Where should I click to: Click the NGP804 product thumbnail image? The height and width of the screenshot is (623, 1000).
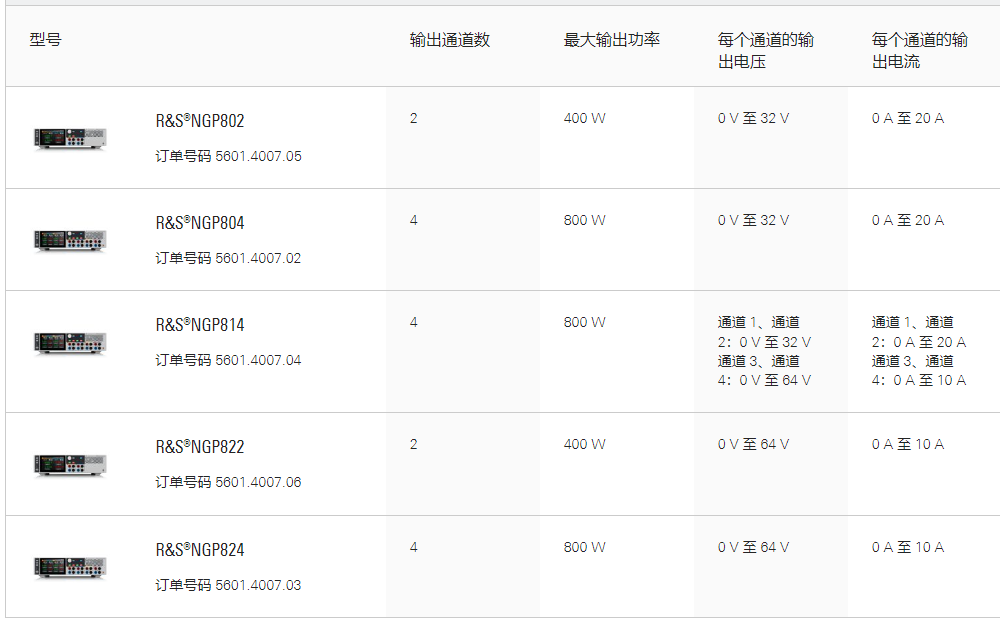[x=70, y=240]
